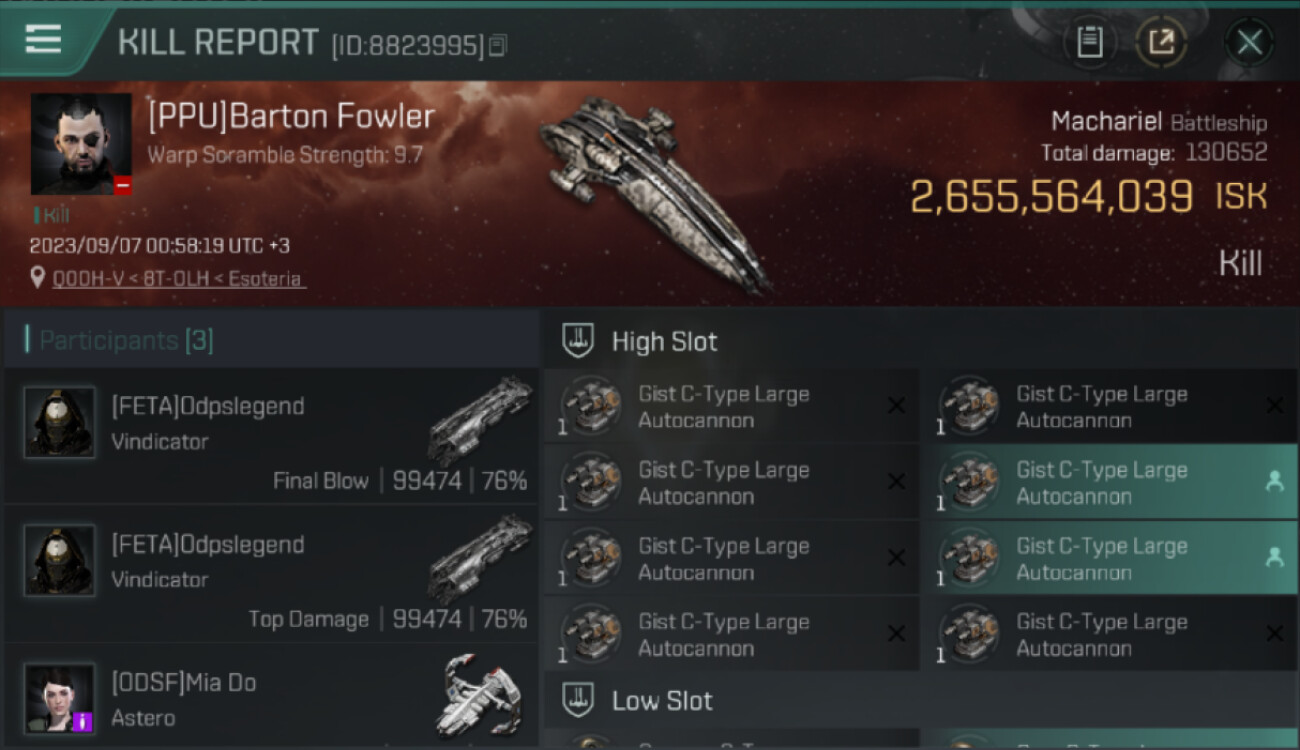The height and width of the screenshot is (750, 1300).
Task: Toggle person icon on highlighted autocannon
Action: (x=1274, y=481)
